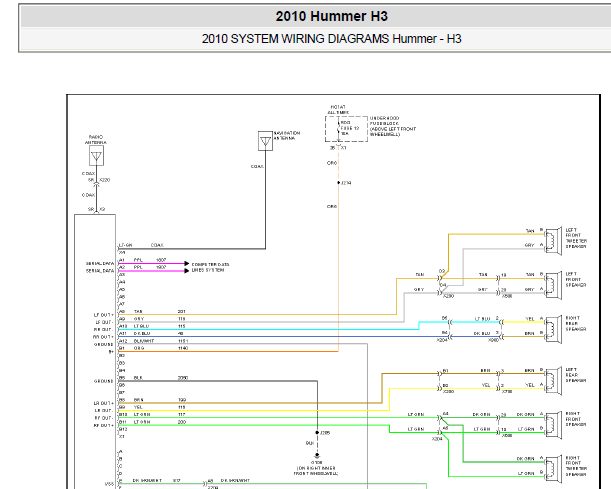Click the 'ON RIGHT INNER FRONT WHEELWELL' note
Screen dimensions: 611x489
click(316, 471)
